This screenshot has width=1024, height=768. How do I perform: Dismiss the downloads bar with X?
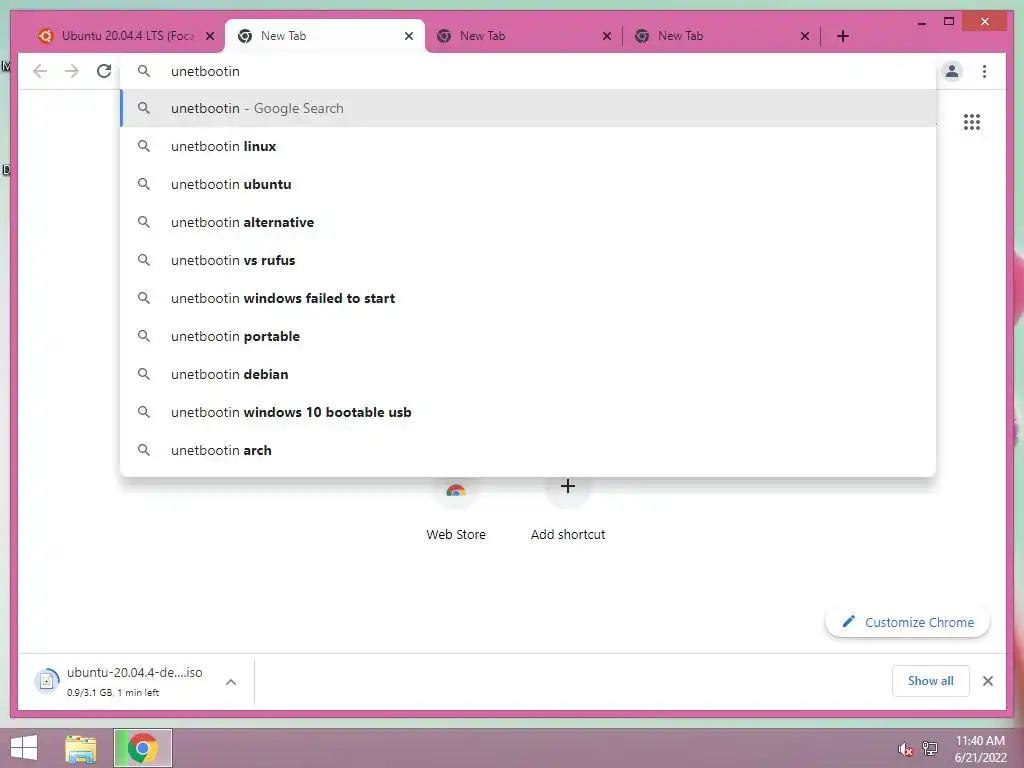987,681
